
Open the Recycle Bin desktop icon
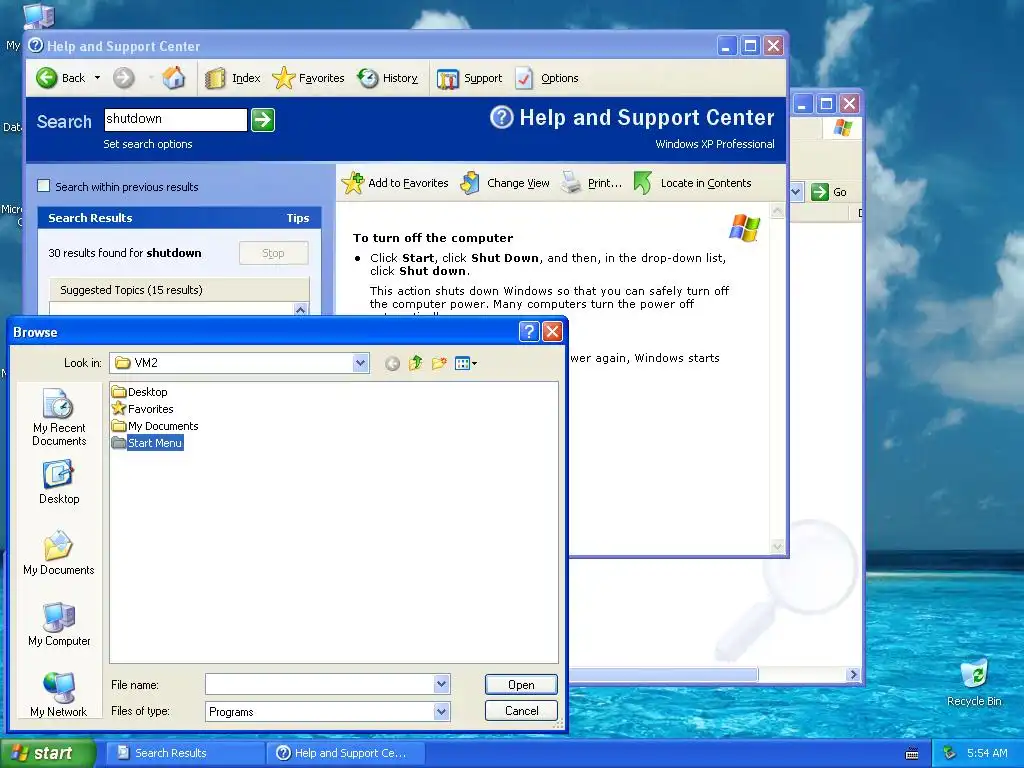[974, 682]
